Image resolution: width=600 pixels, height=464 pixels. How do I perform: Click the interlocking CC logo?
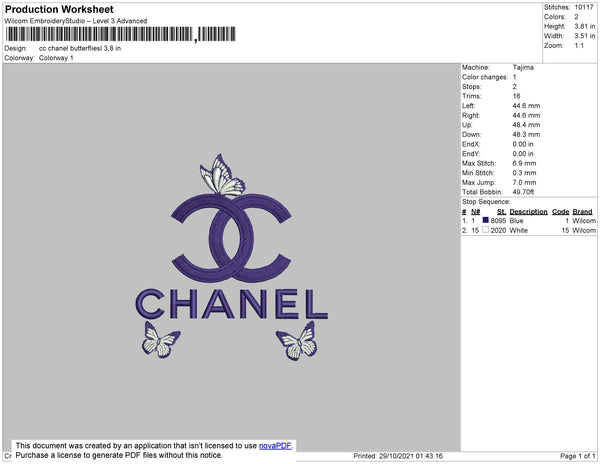[231, 238]
